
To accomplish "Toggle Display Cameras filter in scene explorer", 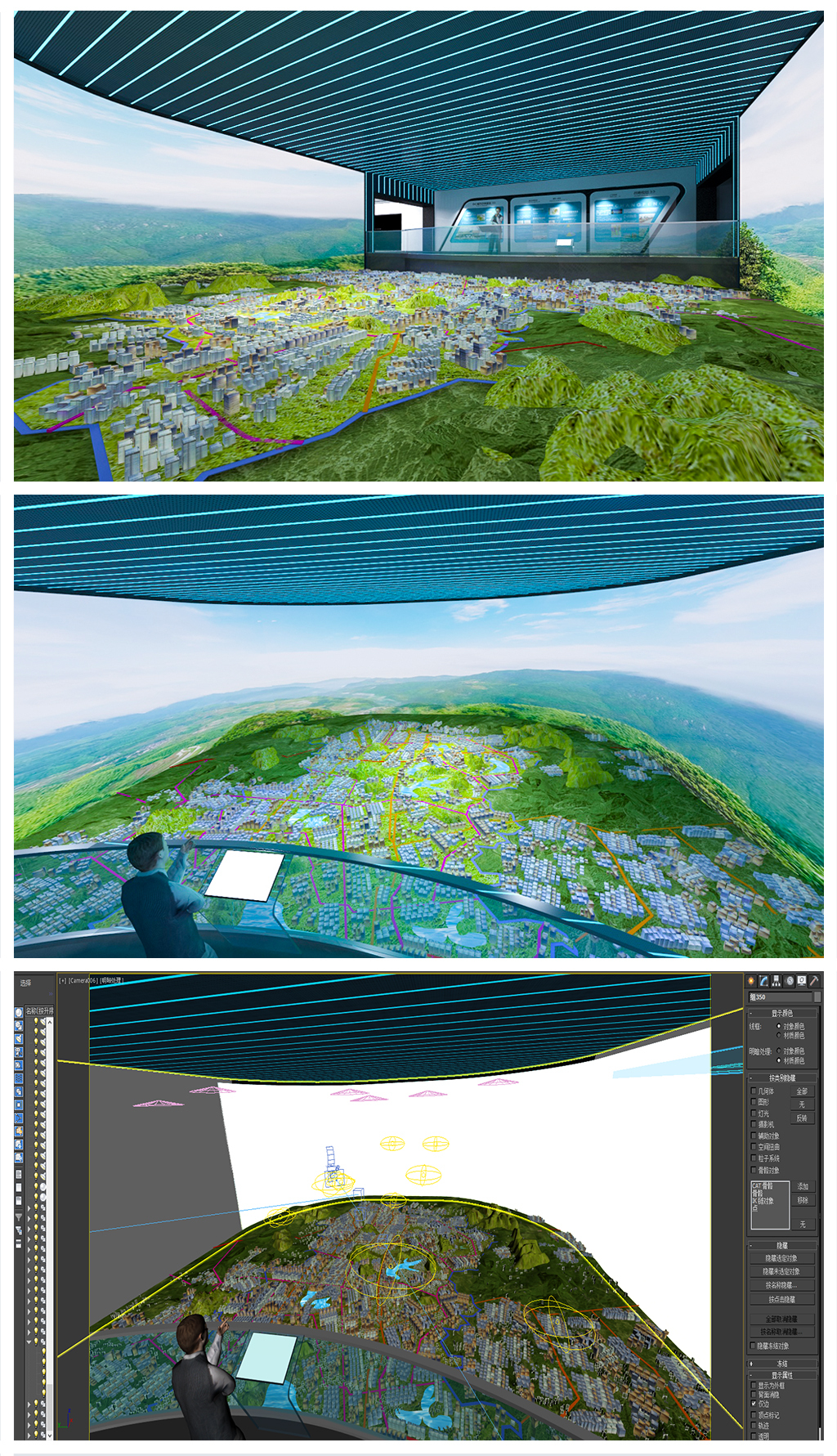I will [19, 1051].
